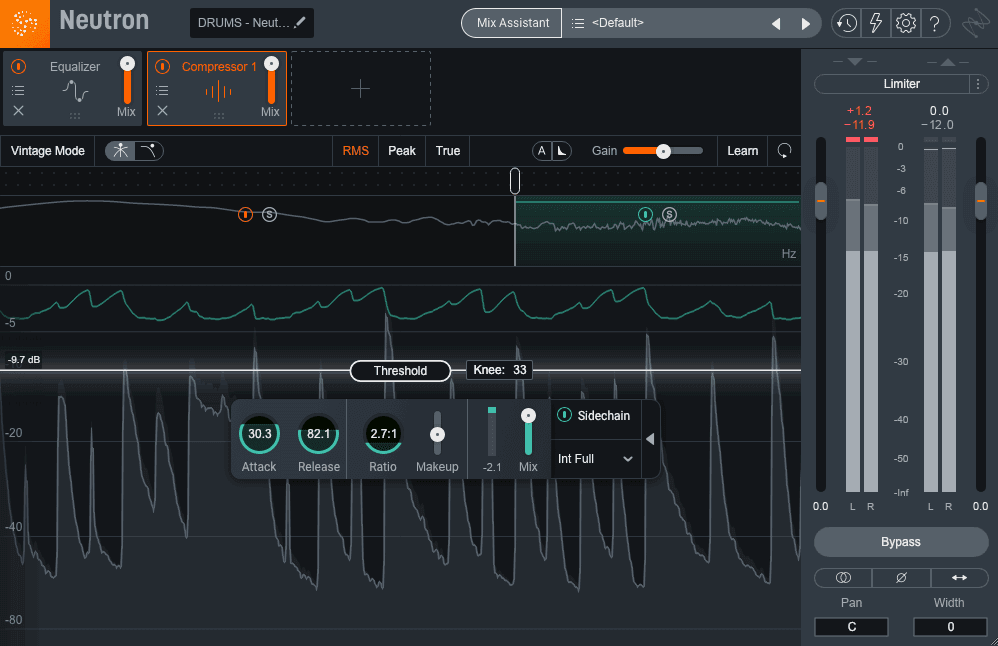
Task: Select the crossover band divider handle
Action: [x=515, y=181]
